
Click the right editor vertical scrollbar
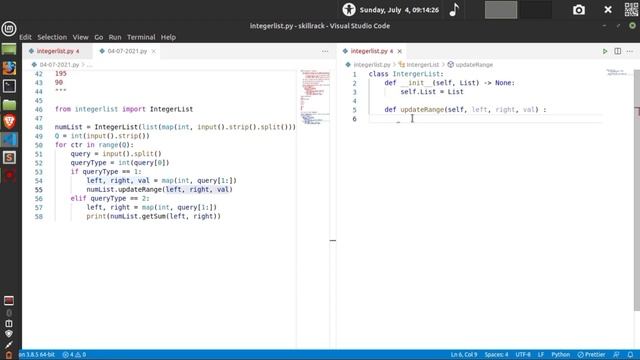point(637,190)
